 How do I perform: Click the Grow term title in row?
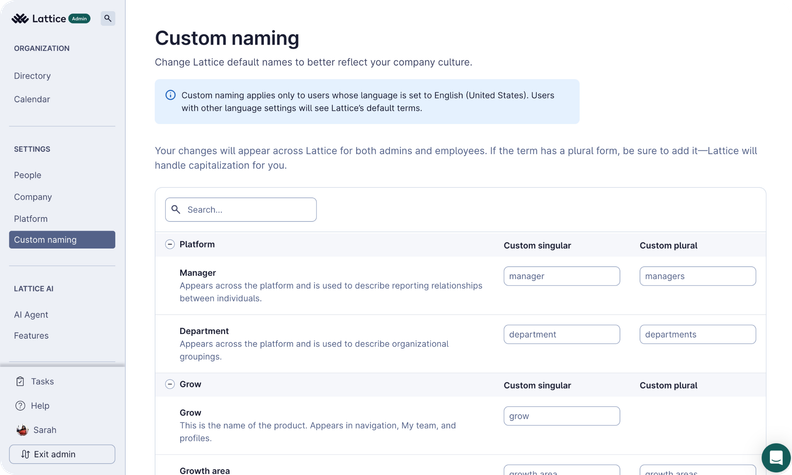(x=190, y=412)
